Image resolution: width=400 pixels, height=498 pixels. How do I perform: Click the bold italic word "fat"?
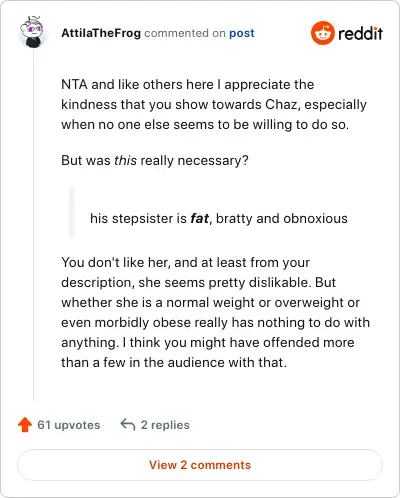(x=199, y=219)
